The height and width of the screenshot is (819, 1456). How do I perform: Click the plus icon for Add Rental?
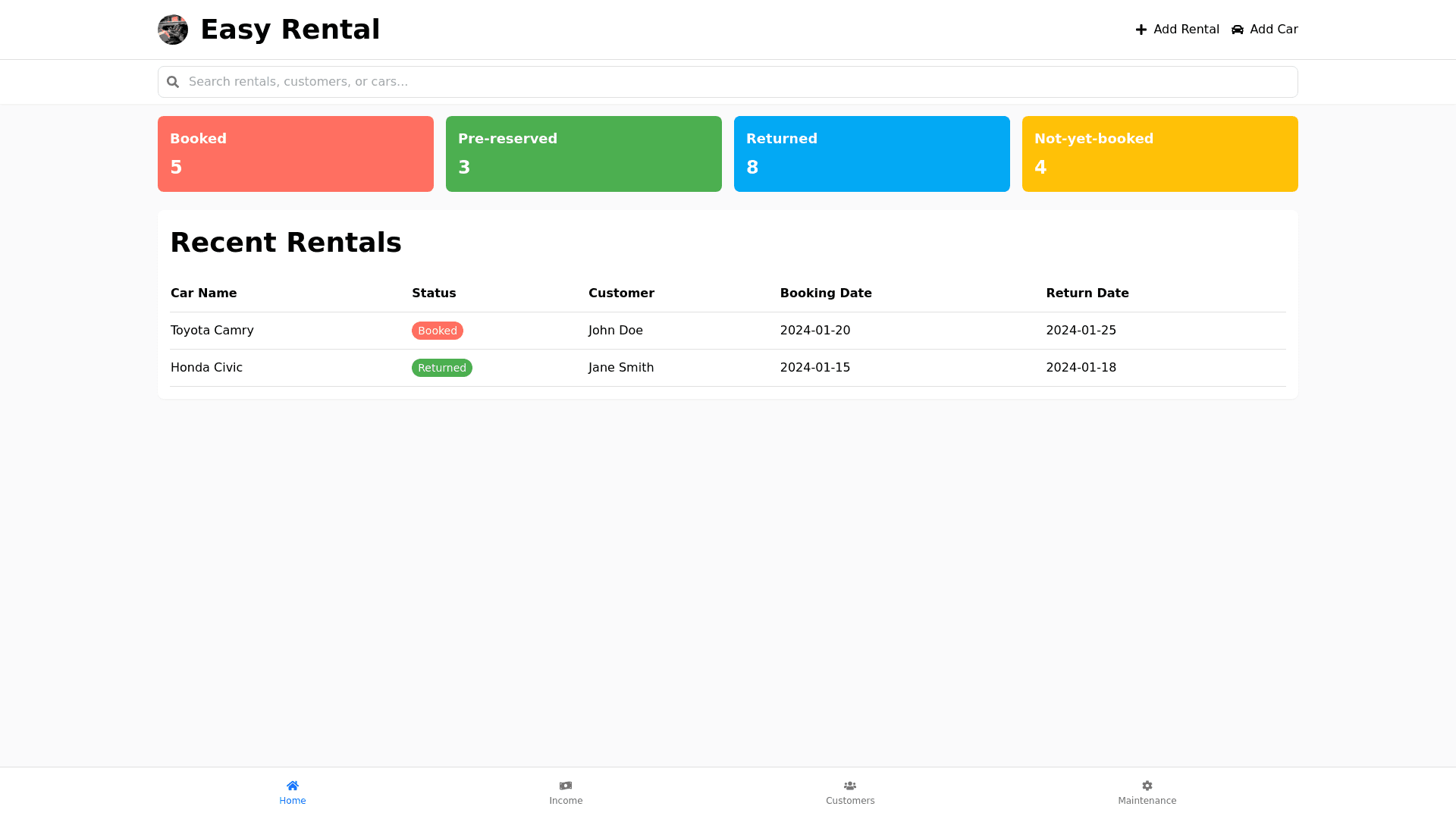pyautogui.click(x=1141, y=30)
